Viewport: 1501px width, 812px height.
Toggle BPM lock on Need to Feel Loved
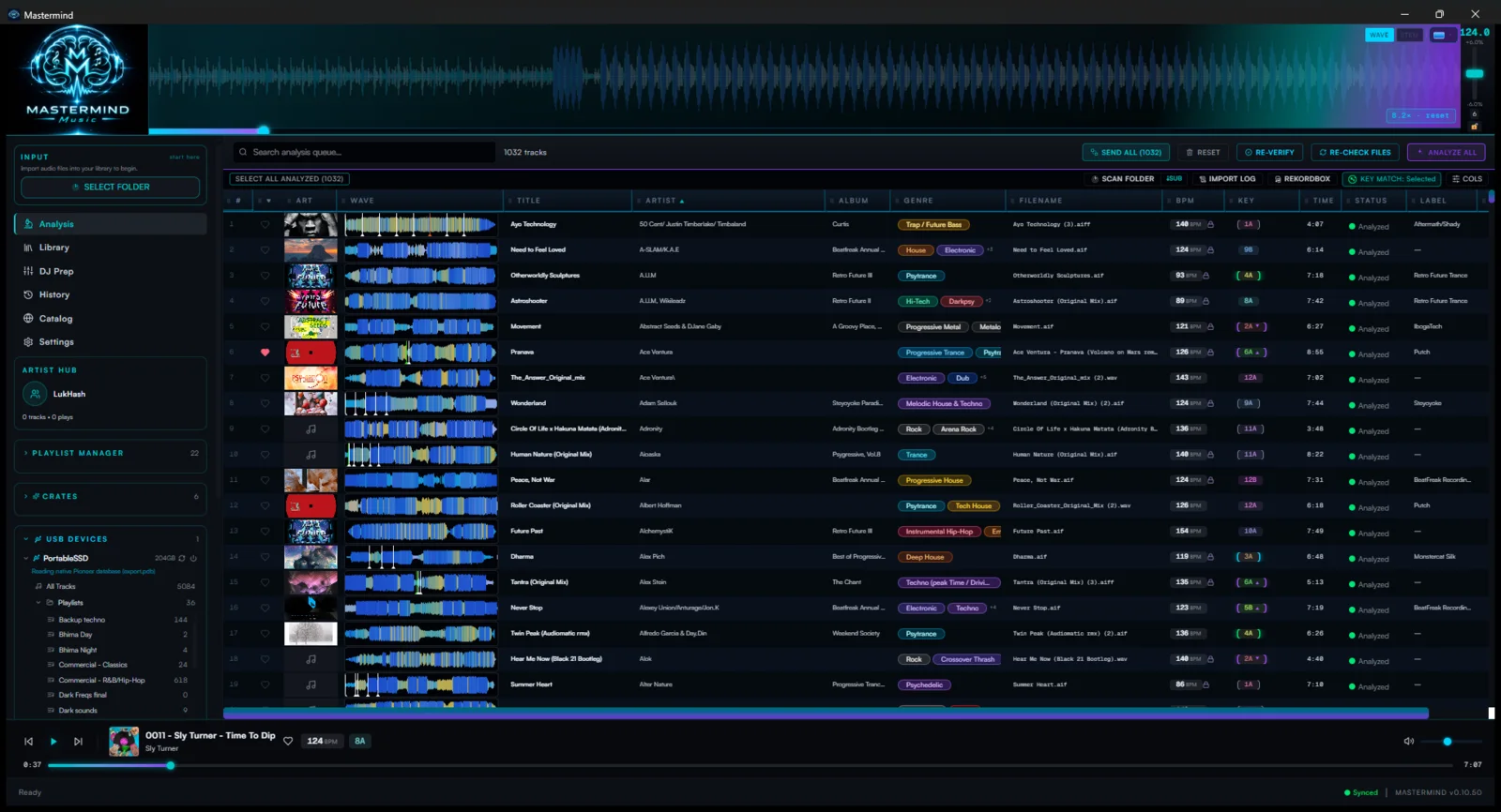click(1210, 250)
